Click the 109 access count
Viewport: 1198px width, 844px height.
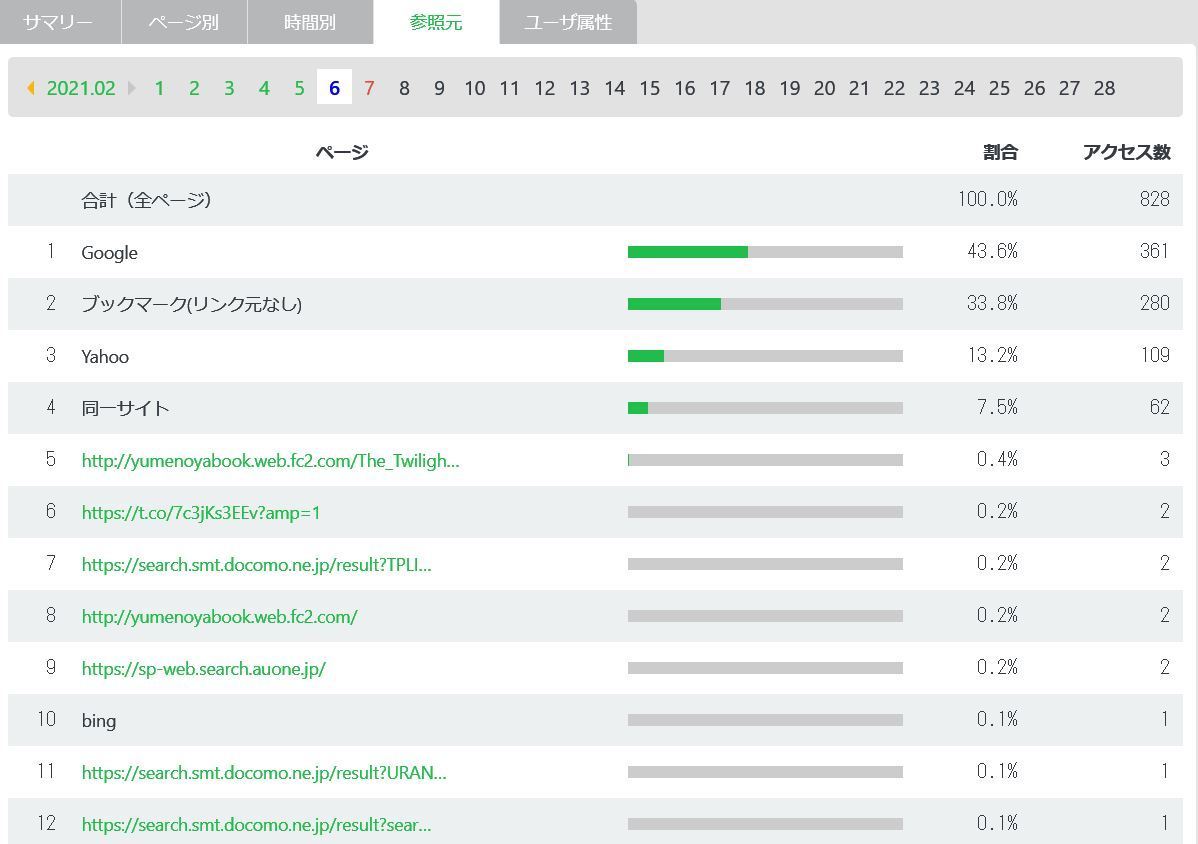[x=1154, y=355]
